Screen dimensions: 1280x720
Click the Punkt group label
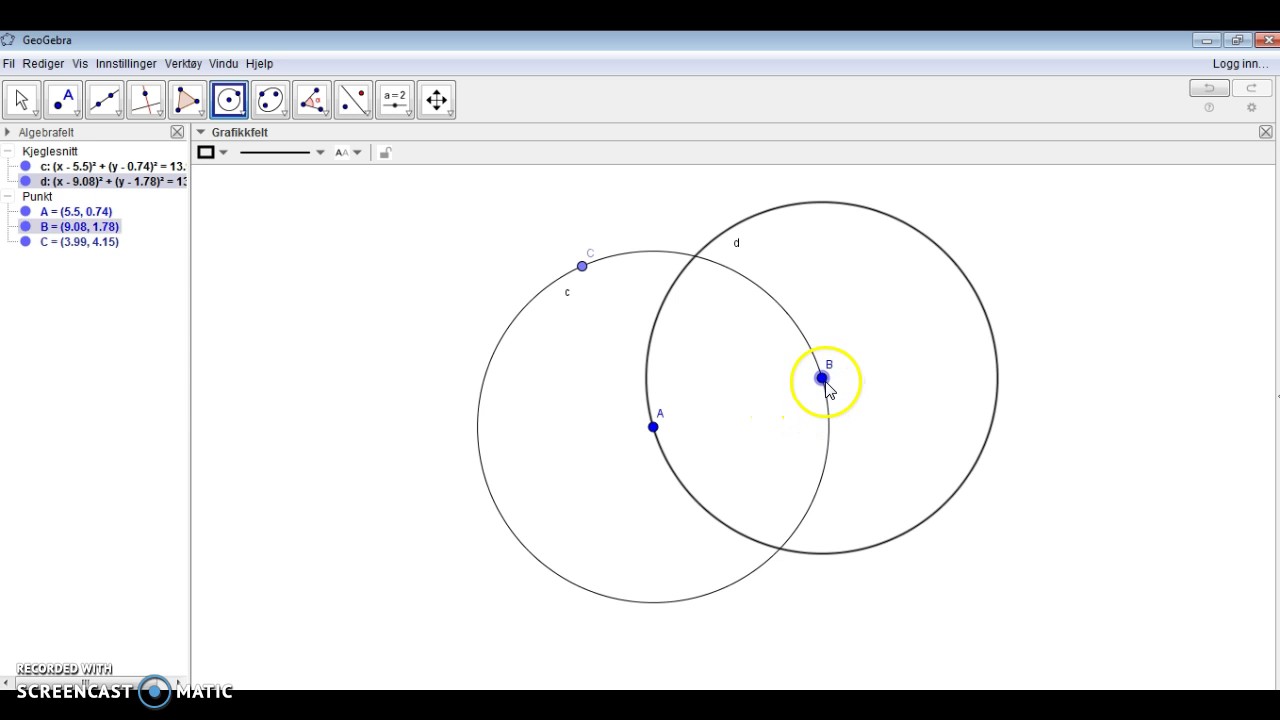pyautogui.click(x=37, y=196)
